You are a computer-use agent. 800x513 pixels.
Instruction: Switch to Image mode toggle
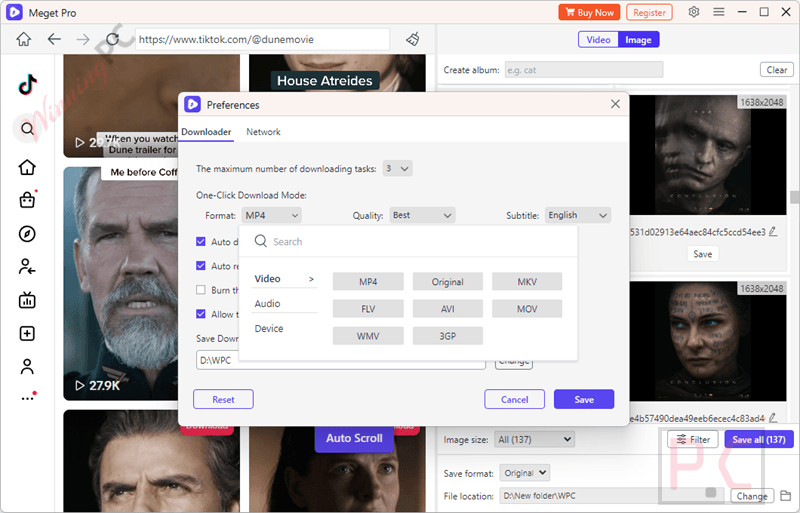pos(638,40)
